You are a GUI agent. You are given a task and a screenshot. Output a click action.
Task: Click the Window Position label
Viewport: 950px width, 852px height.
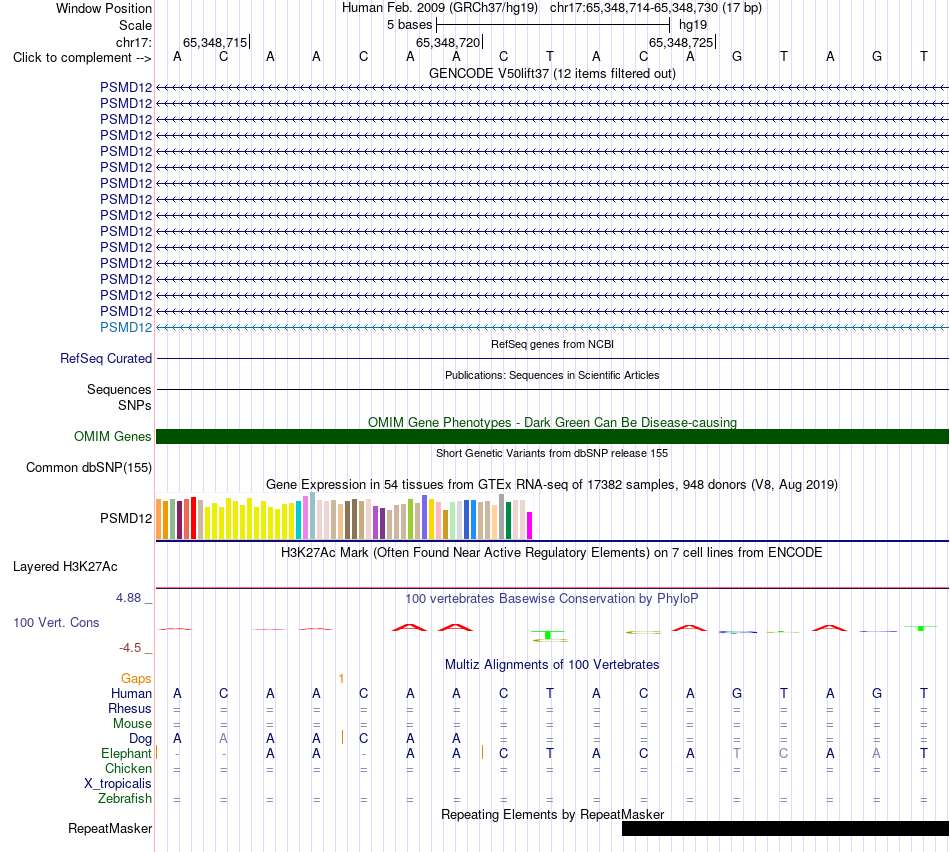104,8
